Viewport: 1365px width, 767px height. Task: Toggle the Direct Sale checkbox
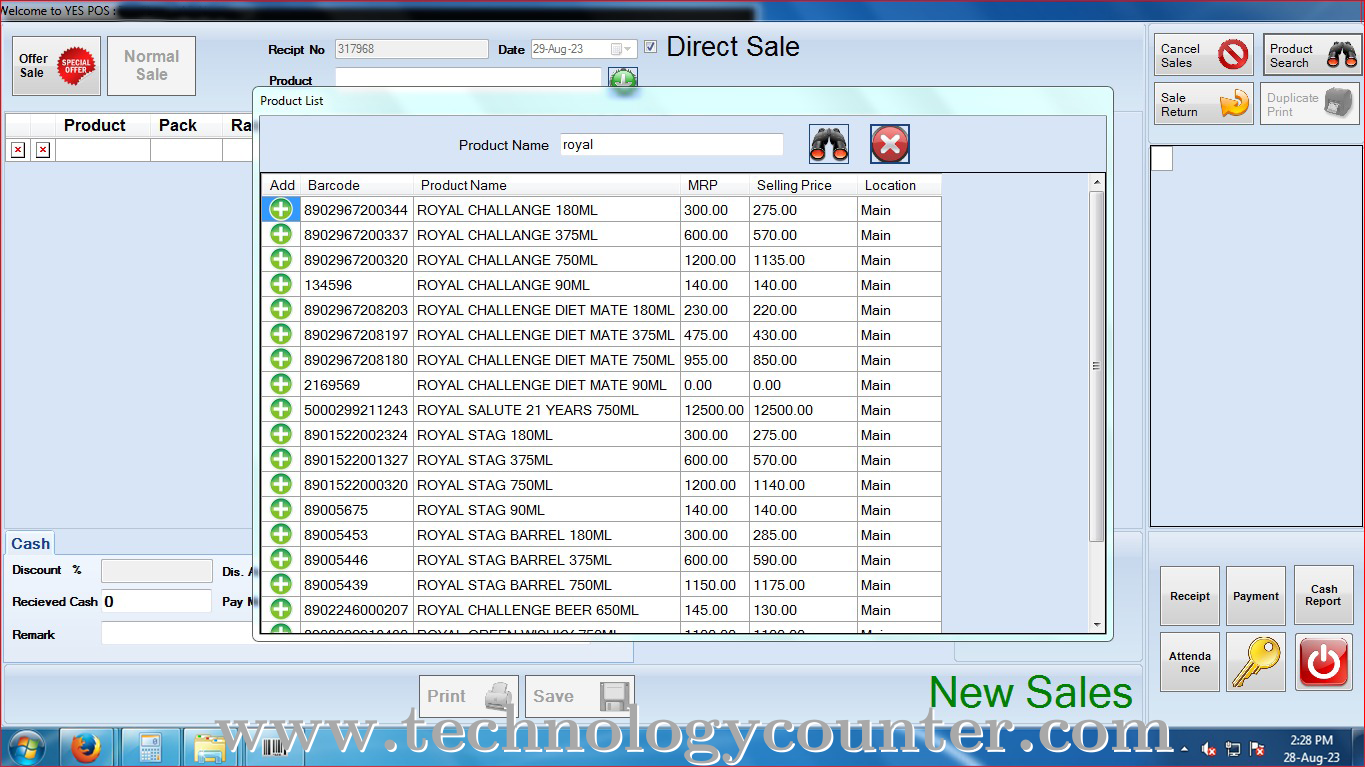pyautogui.click(x=651, y=47)
